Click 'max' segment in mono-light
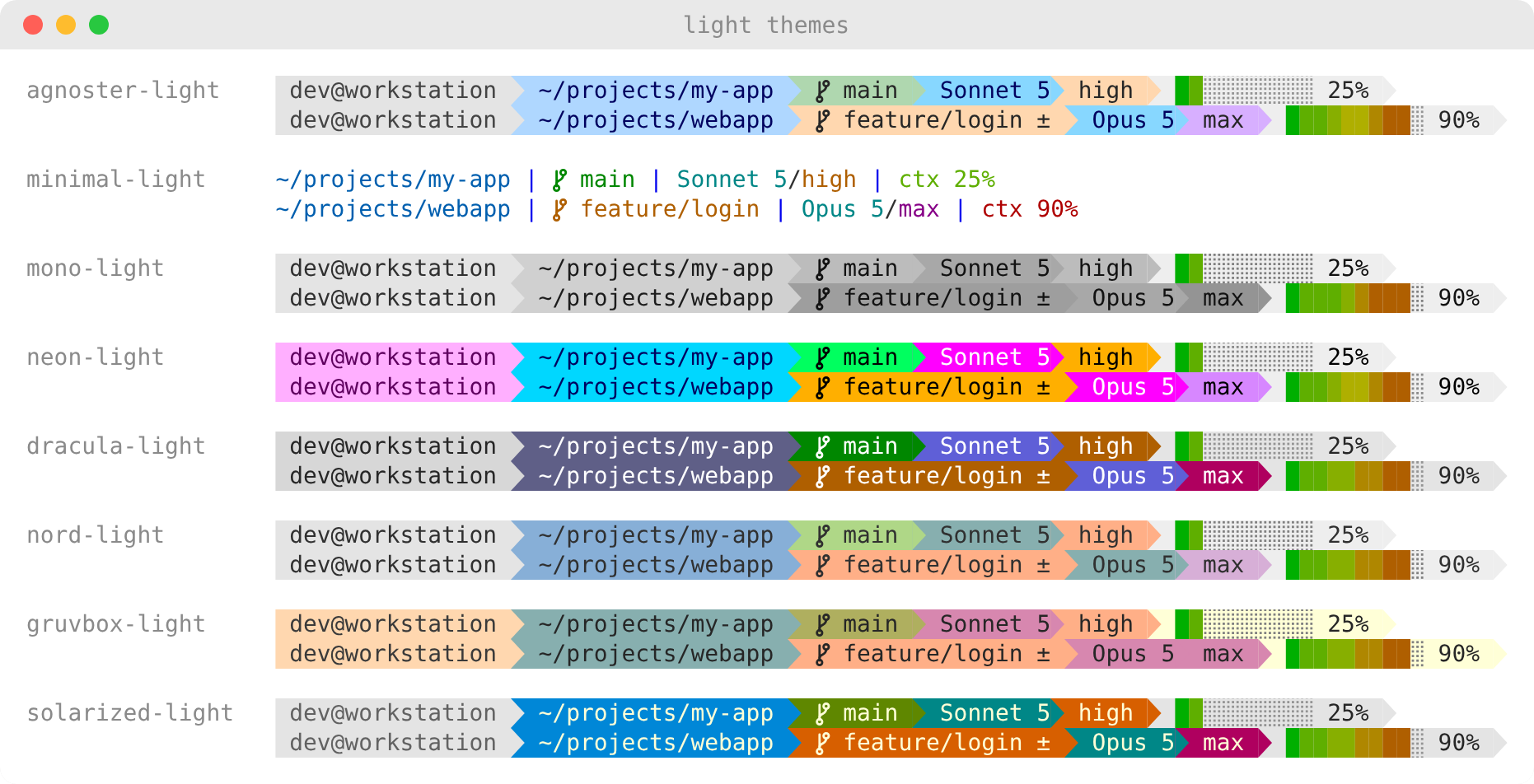The width and height of the screenshot is (1534, 784). tap(1223, 298)
